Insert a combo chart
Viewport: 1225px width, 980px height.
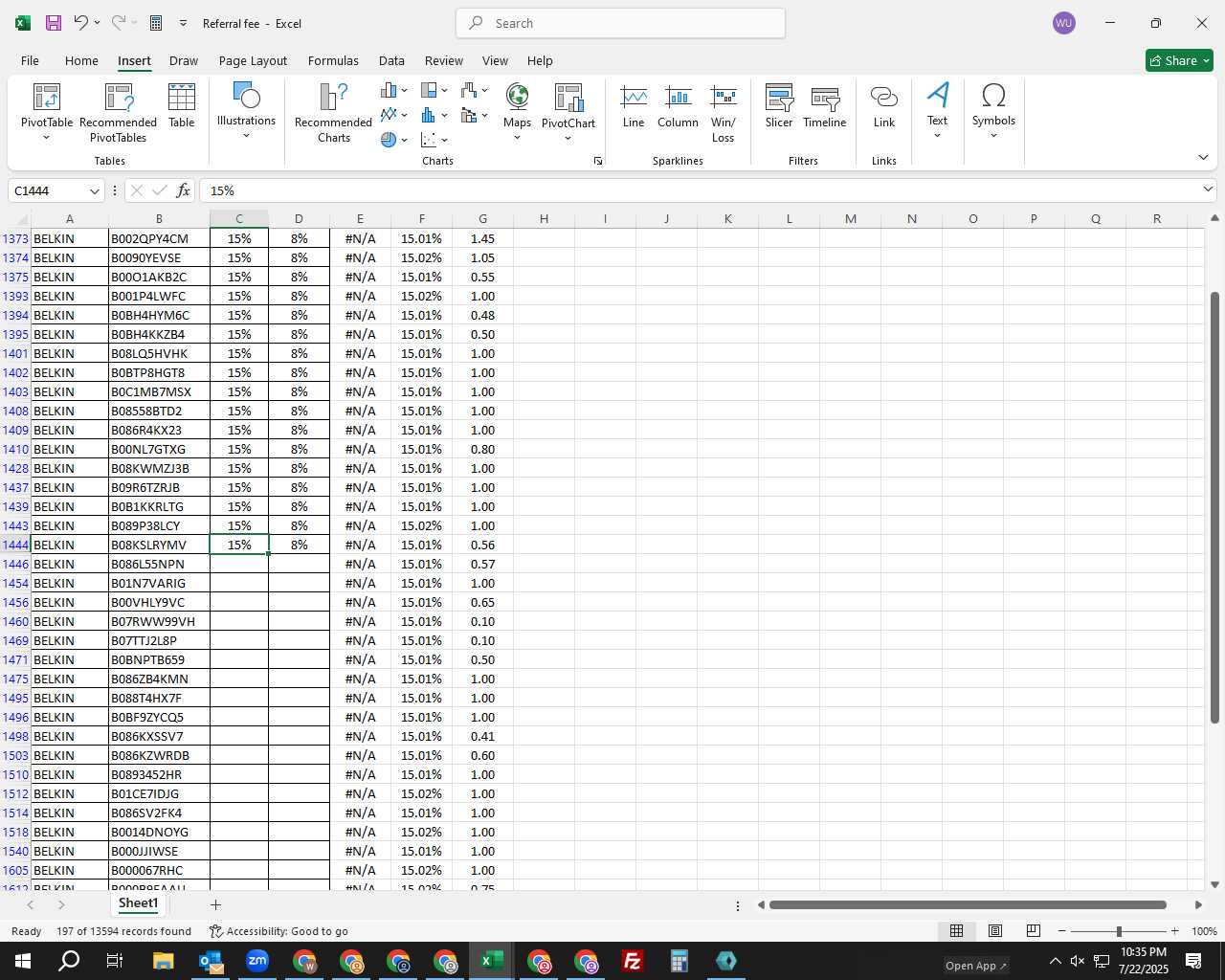(469, 115)
